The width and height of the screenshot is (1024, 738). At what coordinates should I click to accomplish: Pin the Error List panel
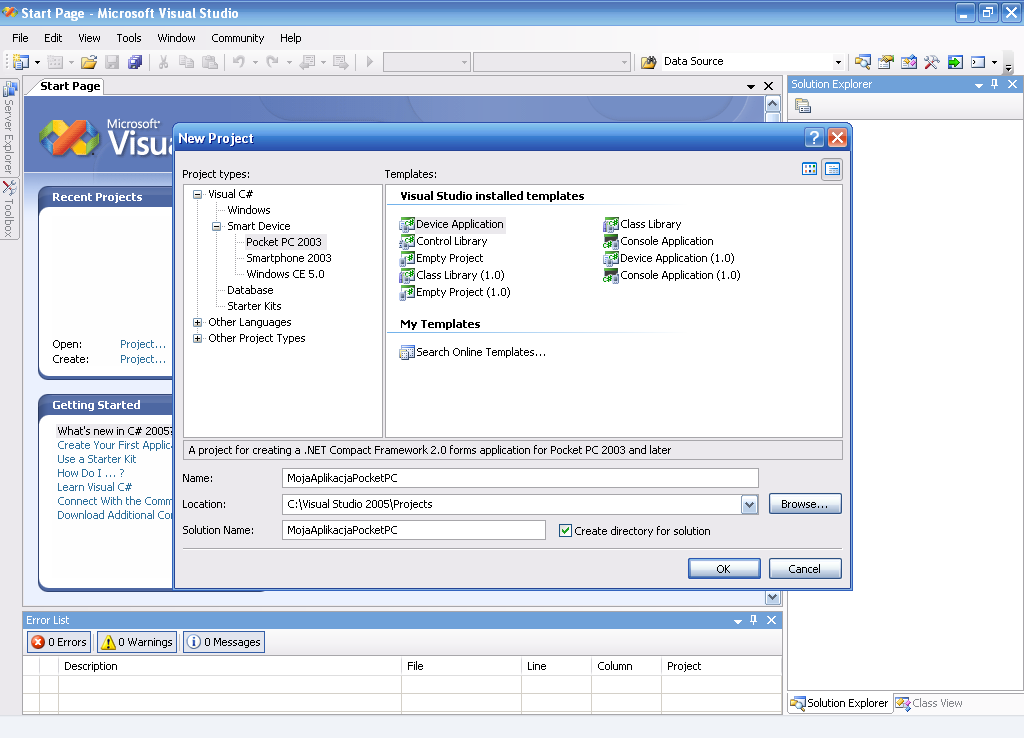tap(754, 620)
